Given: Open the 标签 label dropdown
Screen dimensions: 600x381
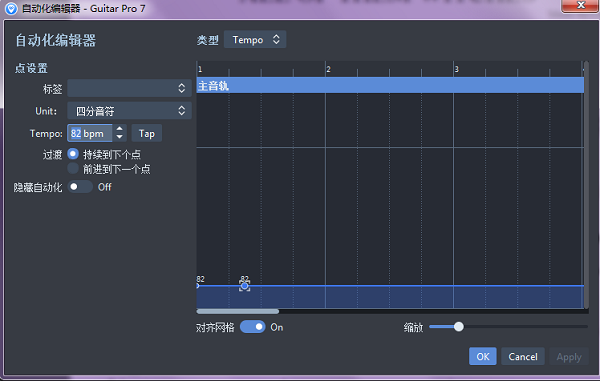Looking at the screenshot, I should click(129, 88).
